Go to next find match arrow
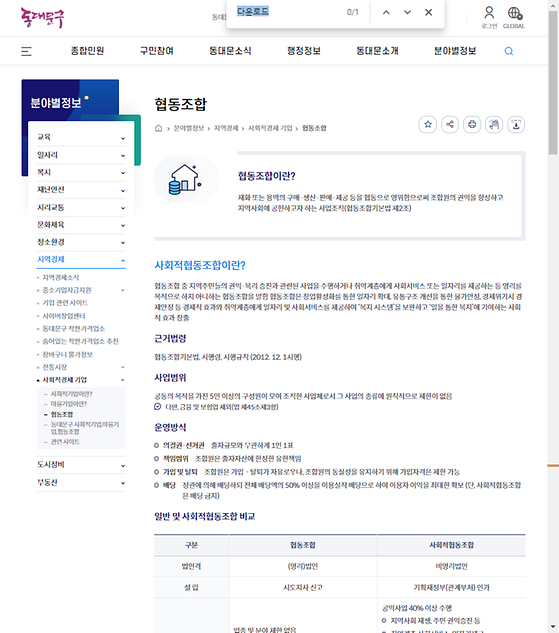The width and height of the screenshot is (559, 633). (407, 13)
